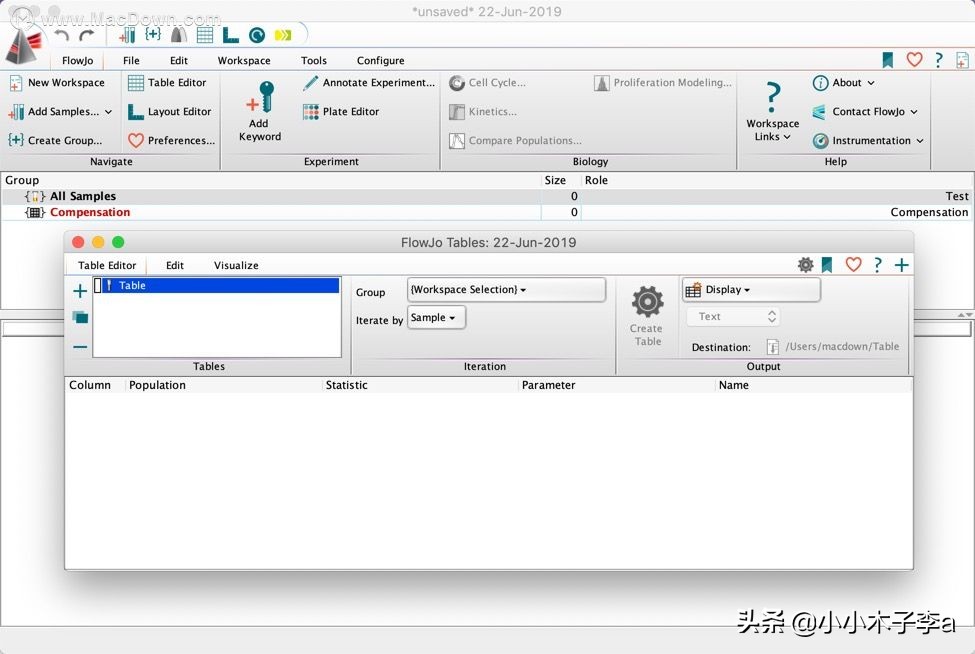Click Table Editor ribbon button

tap(167, 83)
